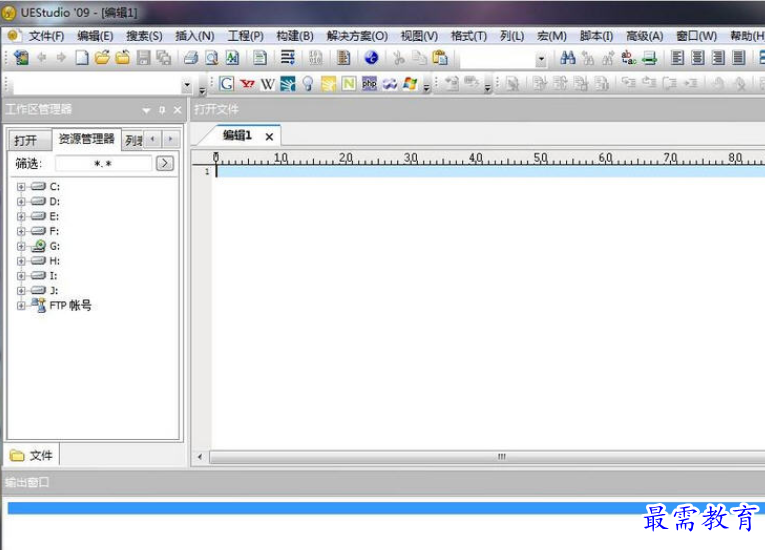Click the horizontal scrollbar left arrow
Screen dimensions: 765x550
tap(200, 457)
